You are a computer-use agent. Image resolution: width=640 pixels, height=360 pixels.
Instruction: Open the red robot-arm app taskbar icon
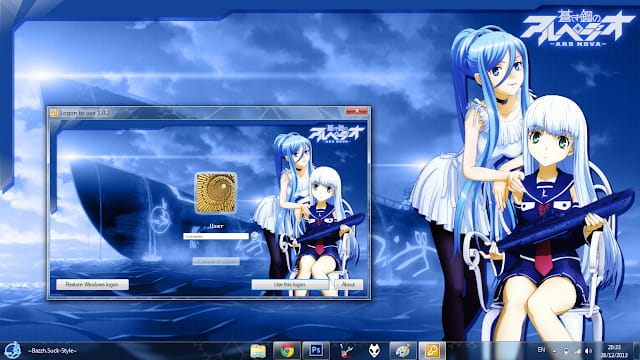point(346,351)
